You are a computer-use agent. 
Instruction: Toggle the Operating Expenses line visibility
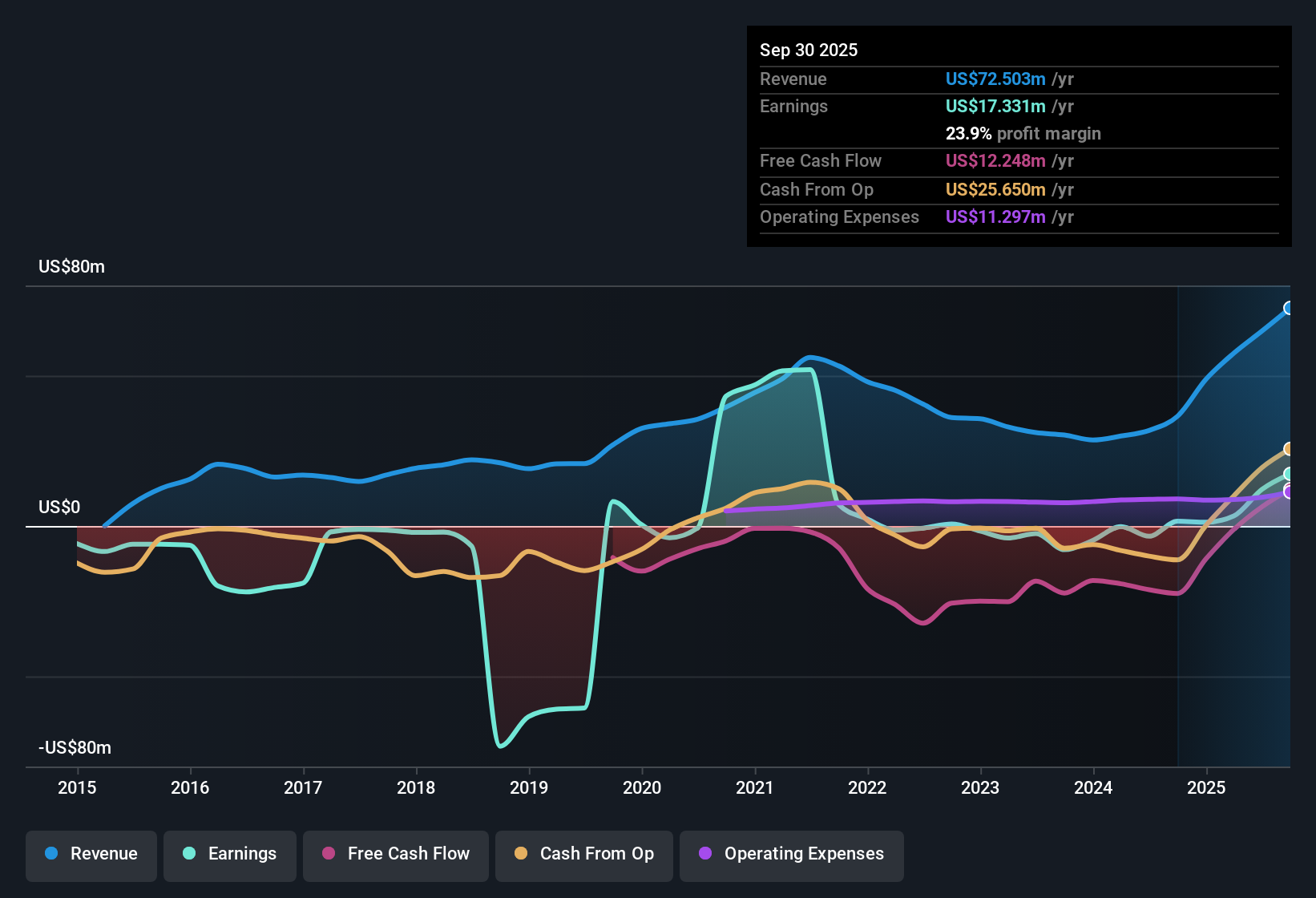[x=791, y=854]
